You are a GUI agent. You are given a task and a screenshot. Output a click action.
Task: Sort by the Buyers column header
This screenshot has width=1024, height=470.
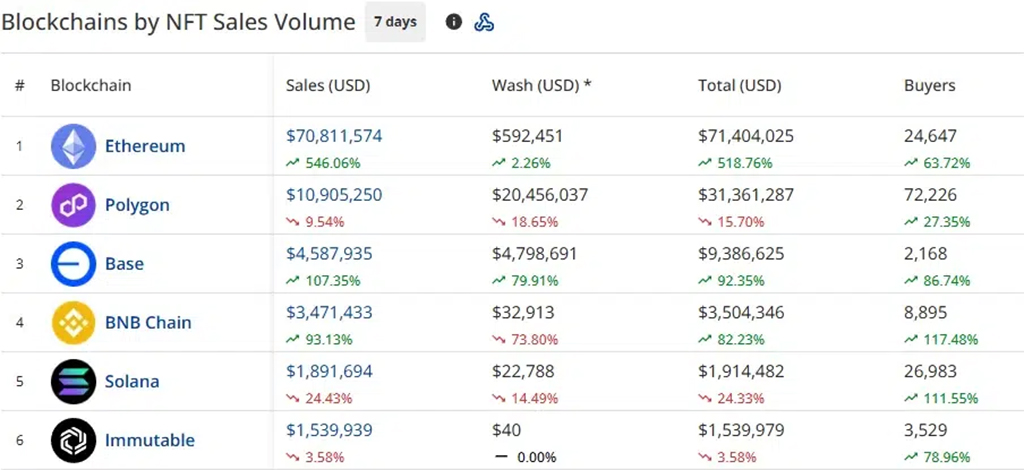[x=929, y=86]
